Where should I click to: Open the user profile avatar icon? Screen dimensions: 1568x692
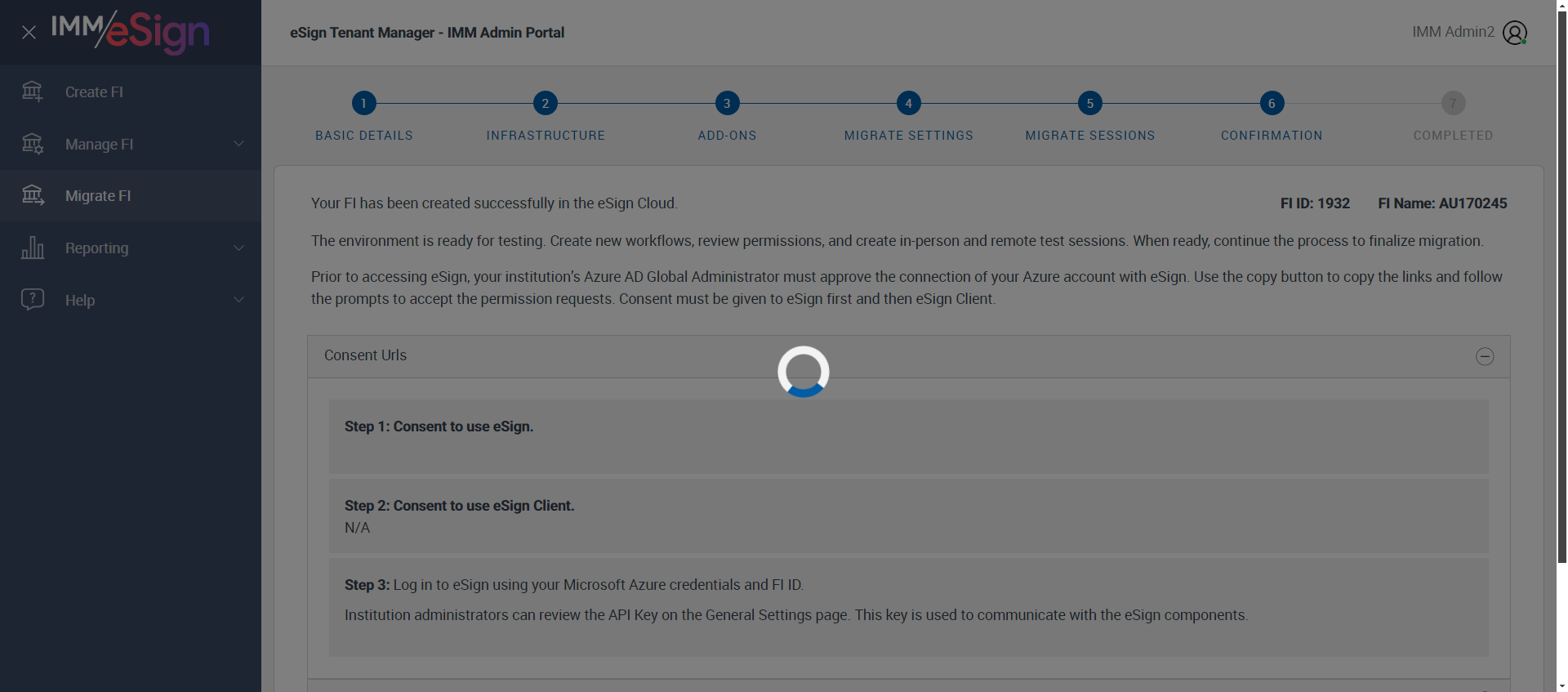pos(1515,33)
